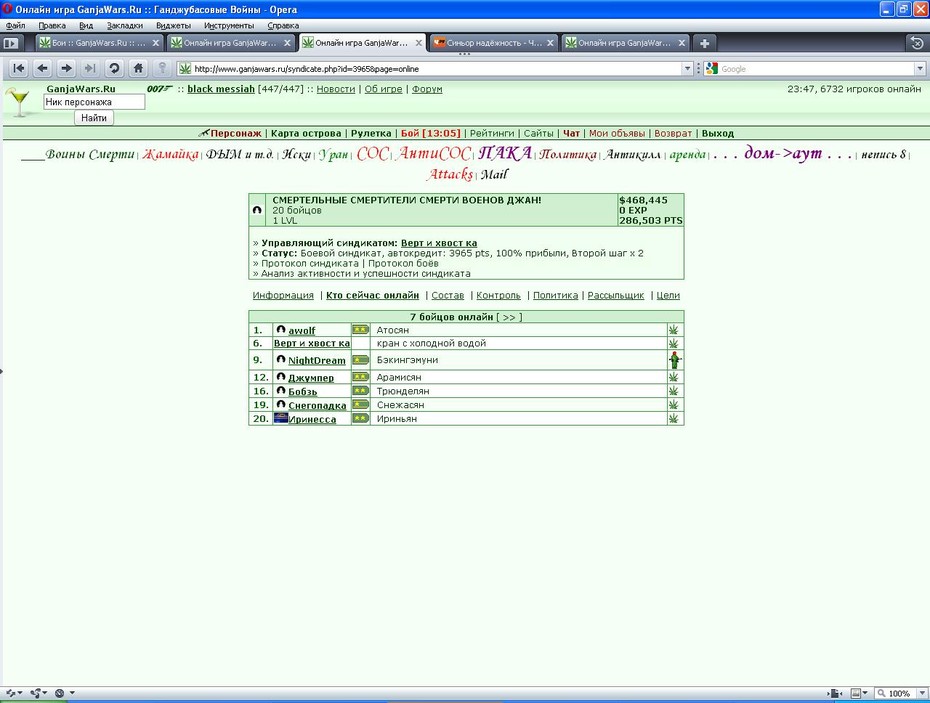Image resolution: width=930 pixels, height=703 pixels.
Task: Click the Opera rewind navigation button
Action: click(x=18, y=68)
